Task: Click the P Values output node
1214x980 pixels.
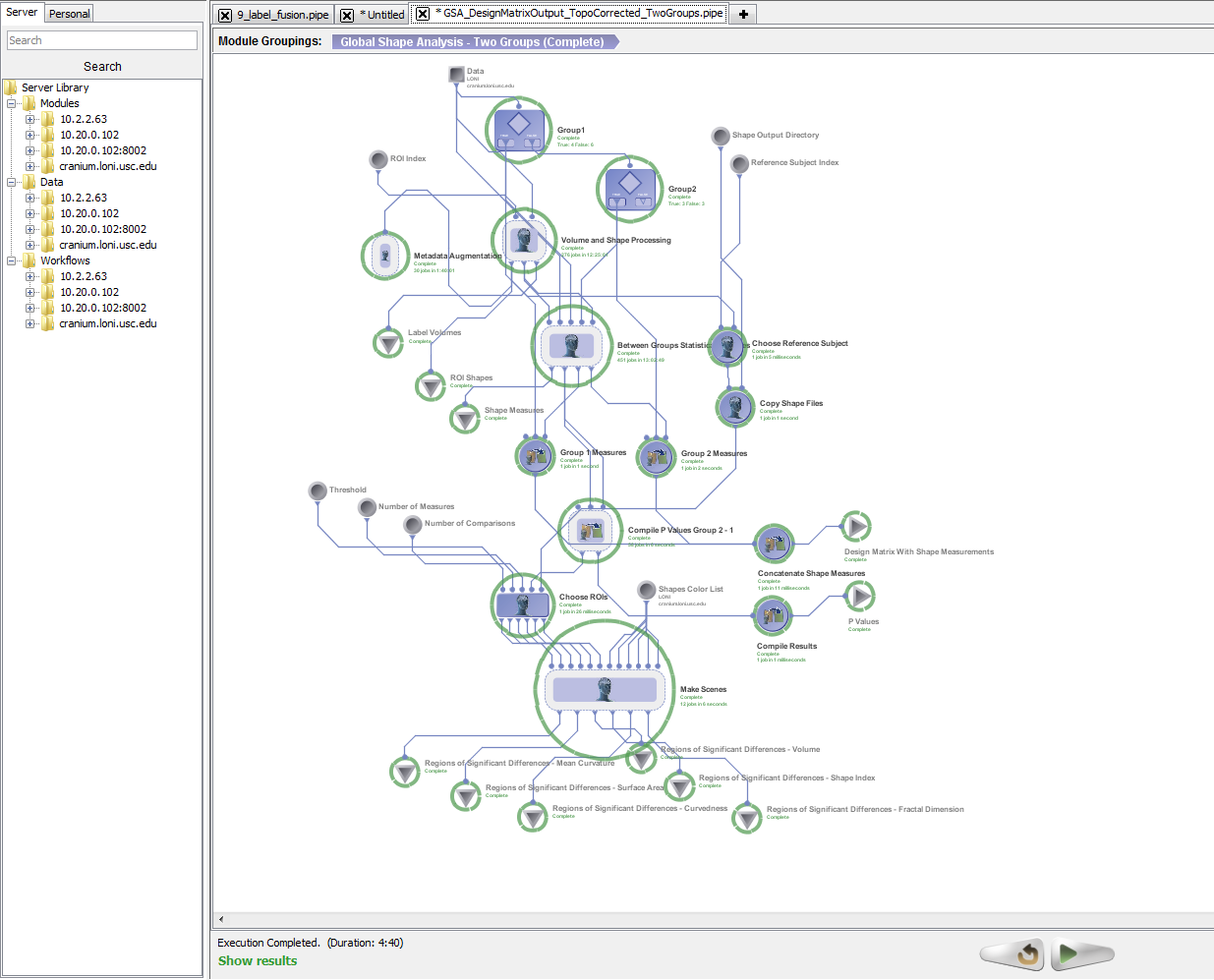Action: coord(860,596)
